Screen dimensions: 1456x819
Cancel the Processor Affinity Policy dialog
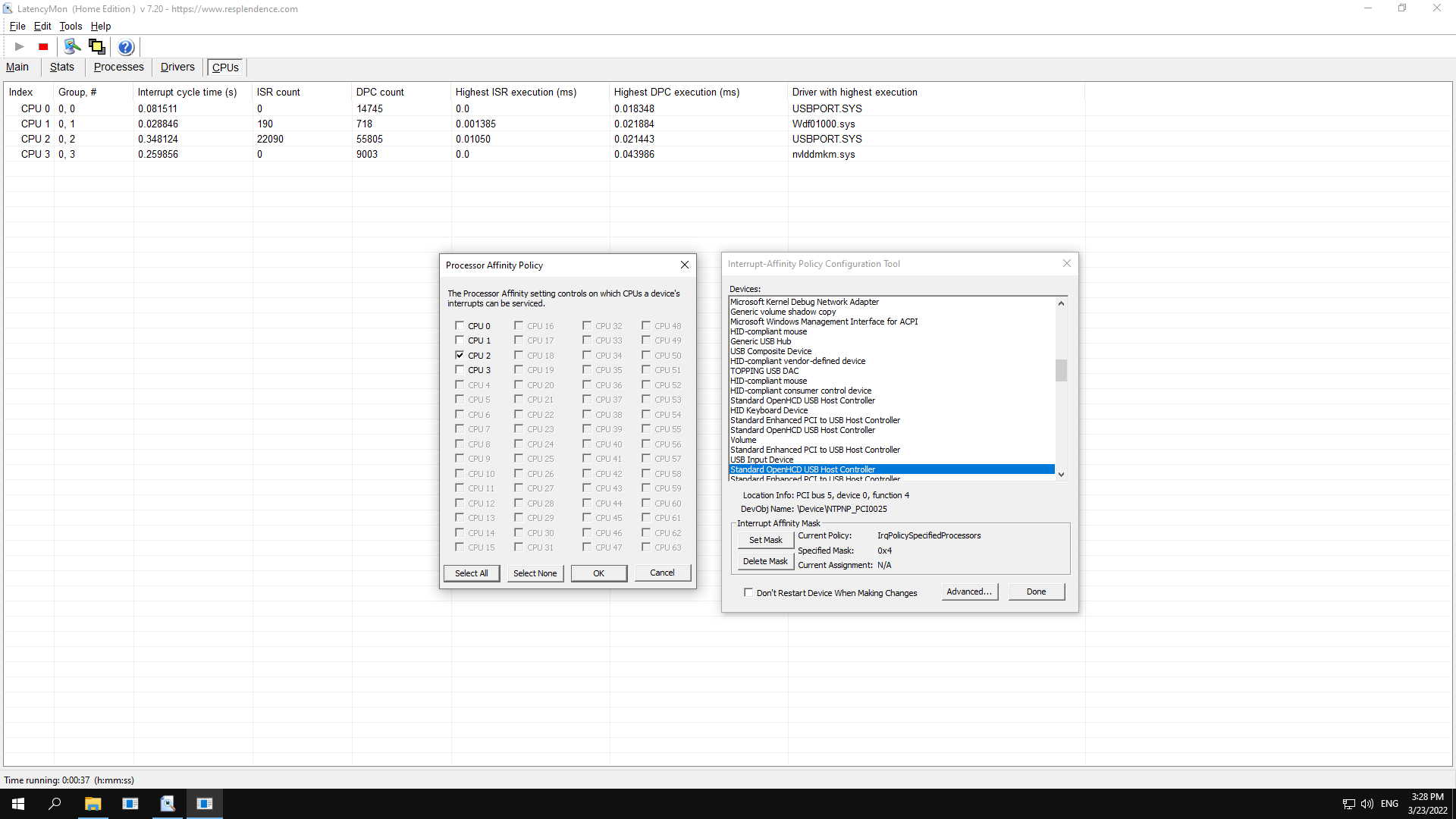[662, 573]
